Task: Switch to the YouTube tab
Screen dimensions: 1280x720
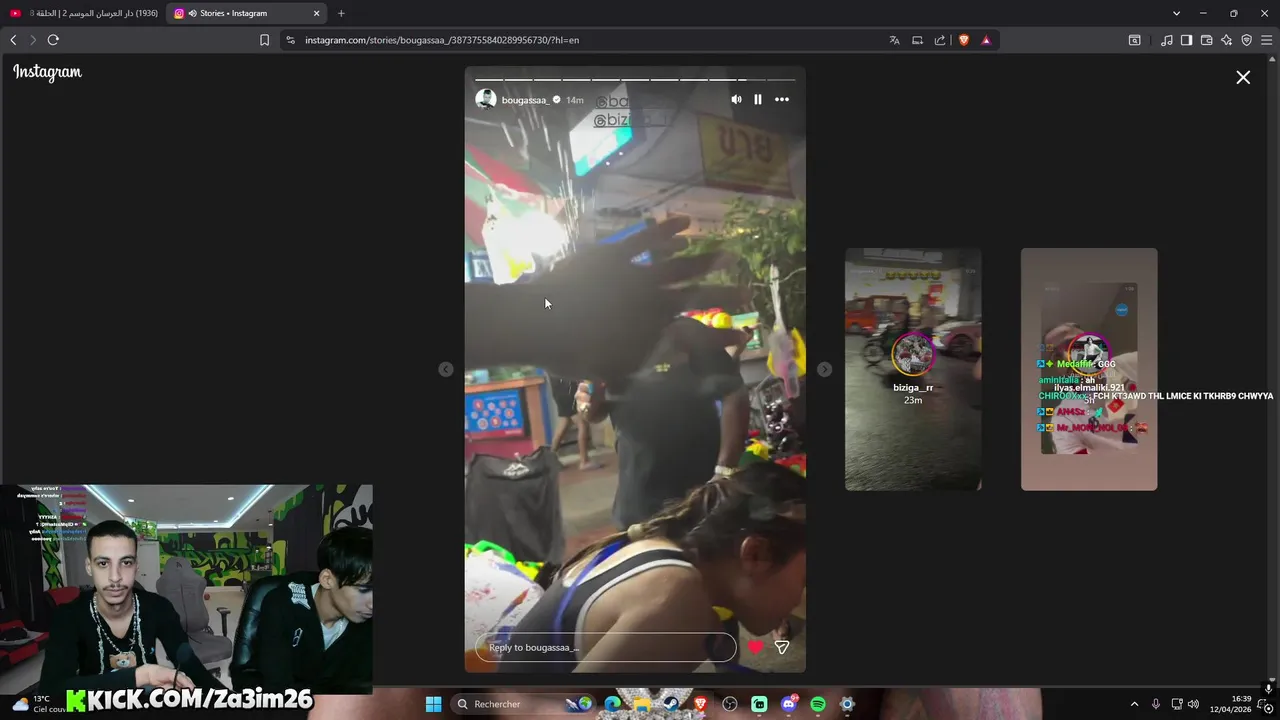Action: pyautogui.click(x=84, y=13)
